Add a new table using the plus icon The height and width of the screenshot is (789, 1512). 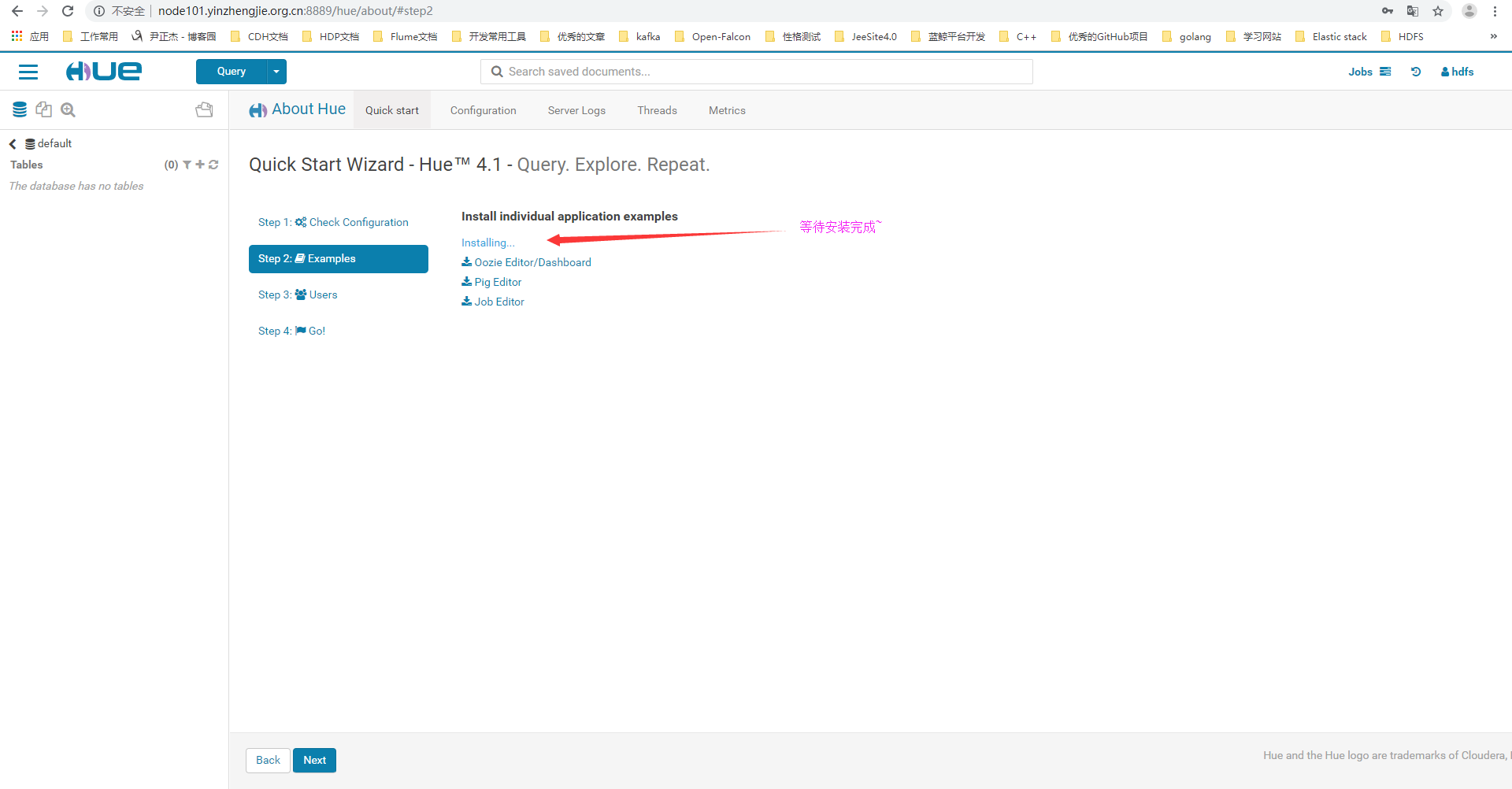[x=199, y=165]
